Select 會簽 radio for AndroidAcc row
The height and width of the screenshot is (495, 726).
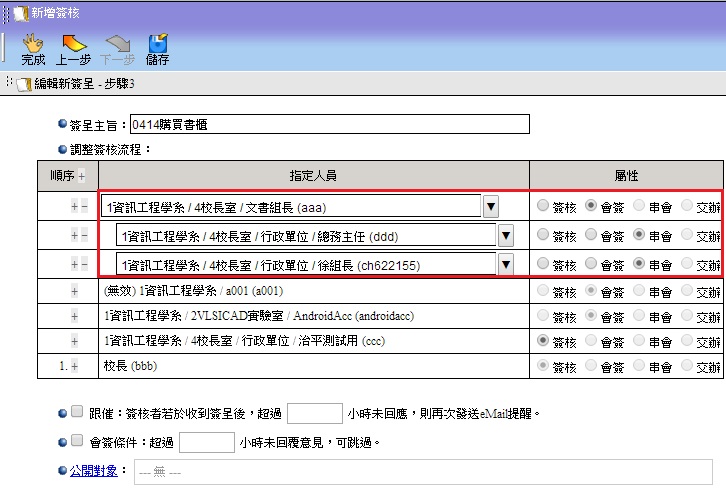[x=591, y=315]
